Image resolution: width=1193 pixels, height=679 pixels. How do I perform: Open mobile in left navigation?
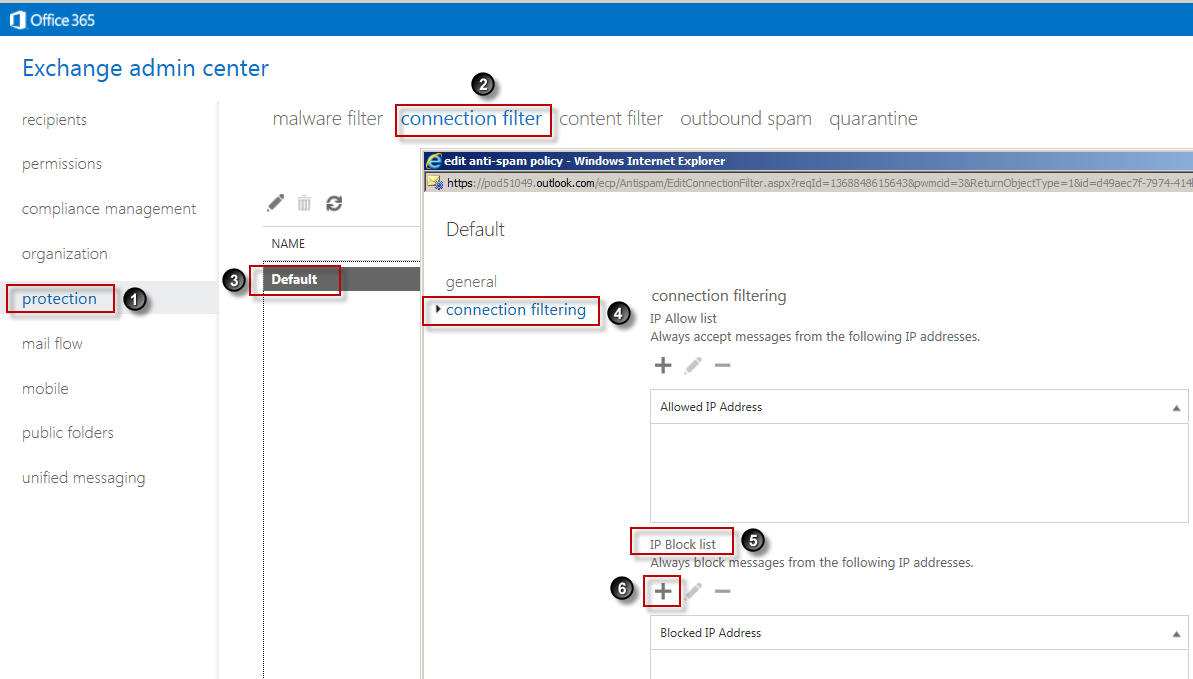point(45,388)
